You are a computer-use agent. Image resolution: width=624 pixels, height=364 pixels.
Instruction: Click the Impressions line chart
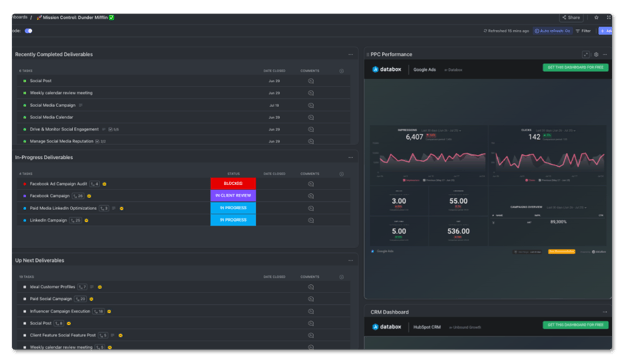click(x=432, y=161)
